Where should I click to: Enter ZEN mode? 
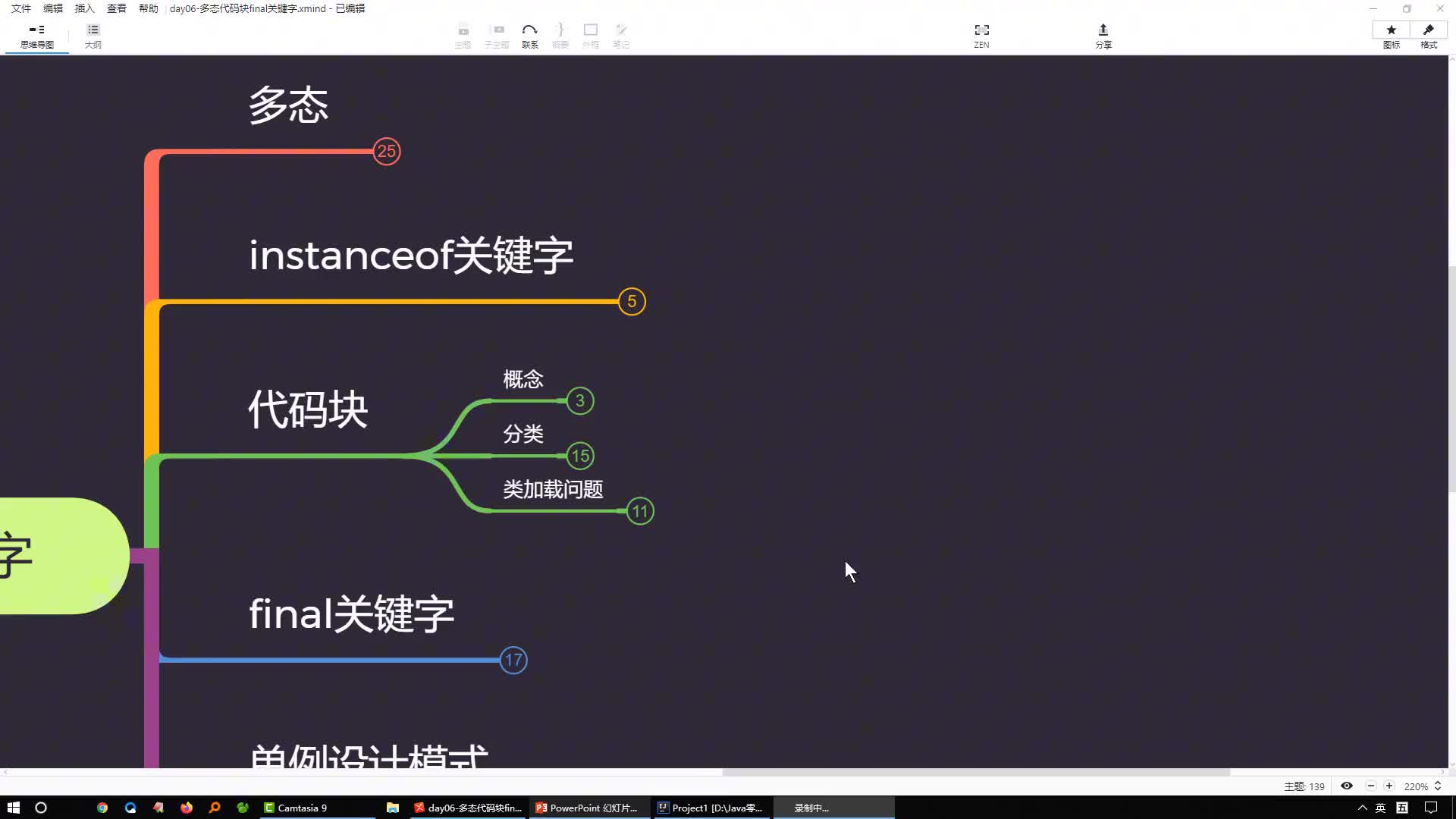click(981, 36)
